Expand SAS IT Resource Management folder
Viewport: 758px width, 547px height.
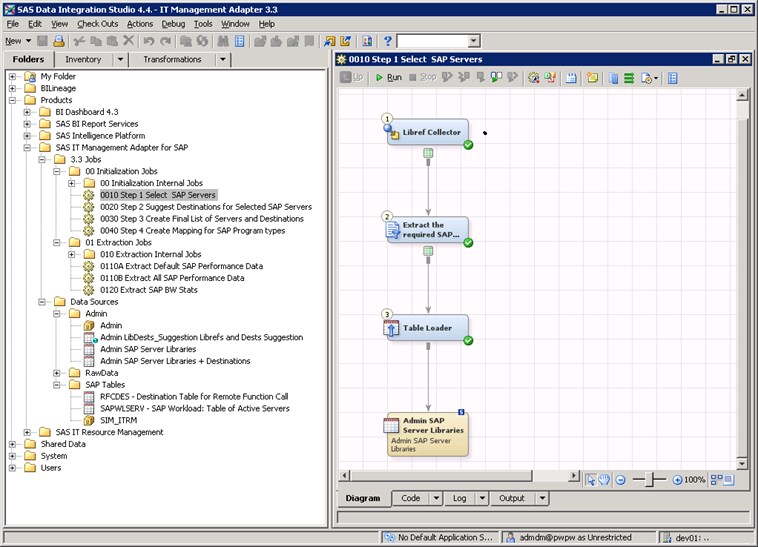(27, 432)
